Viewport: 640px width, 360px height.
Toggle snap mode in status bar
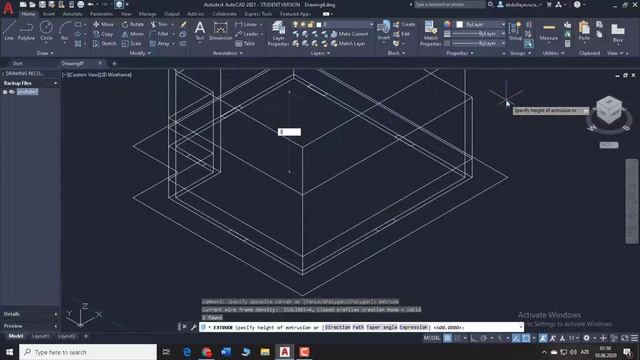click(458, 338)
